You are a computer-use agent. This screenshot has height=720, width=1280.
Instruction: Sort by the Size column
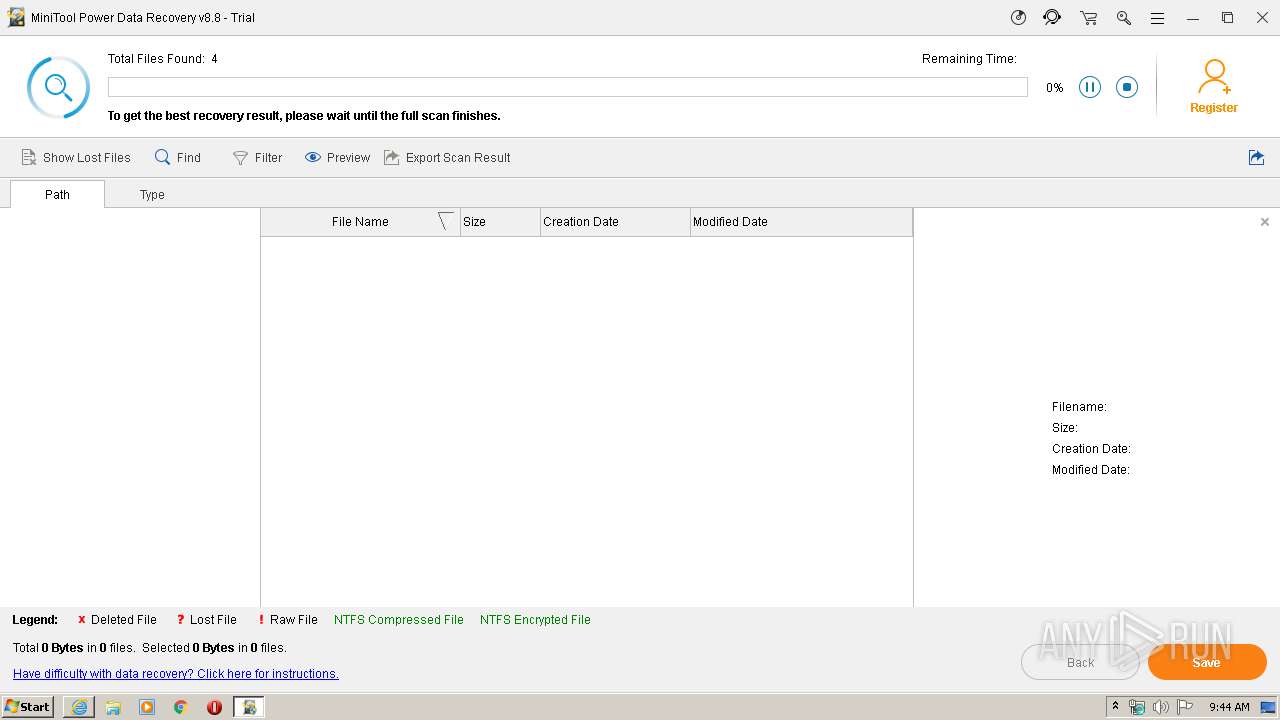point(500,222)
